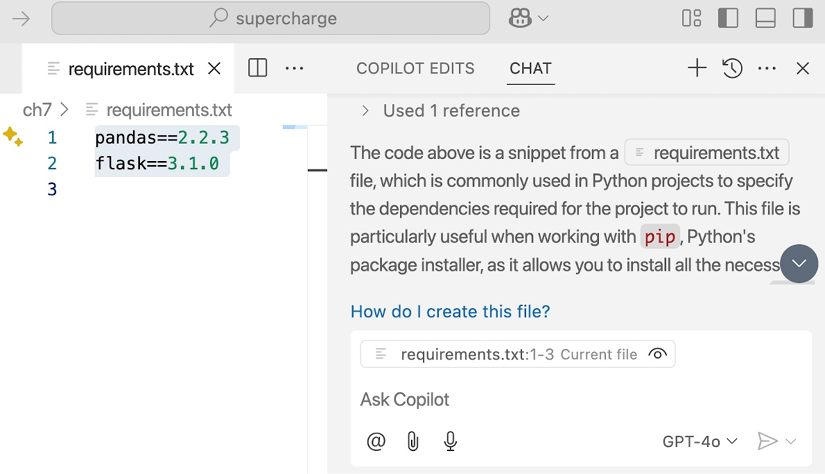The width and height of the screenshot is (825, 474).
Task: Open requirements.txt file chip in chat response
Action: click(x=707, y=153)
